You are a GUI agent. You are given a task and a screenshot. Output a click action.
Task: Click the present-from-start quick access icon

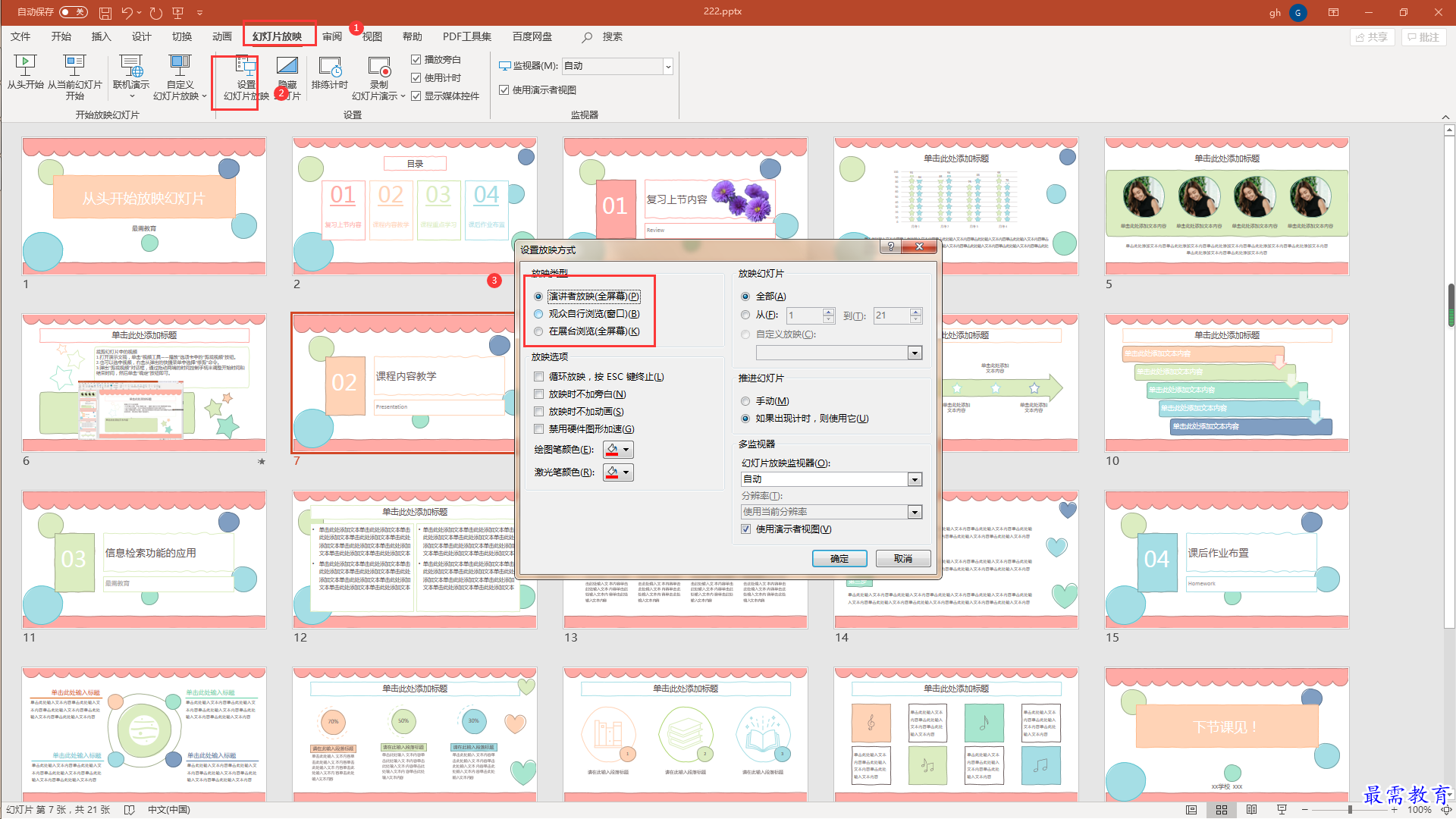[x=178, y=13]
